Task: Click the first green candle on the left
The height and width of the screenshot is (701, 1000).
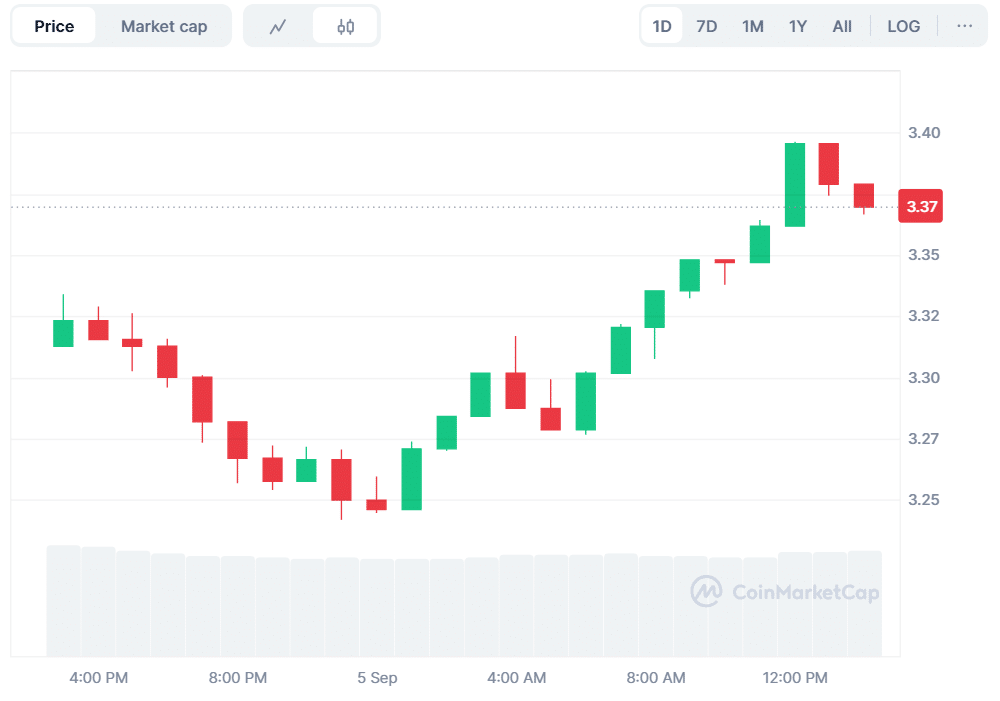Action: pos(63,333)
